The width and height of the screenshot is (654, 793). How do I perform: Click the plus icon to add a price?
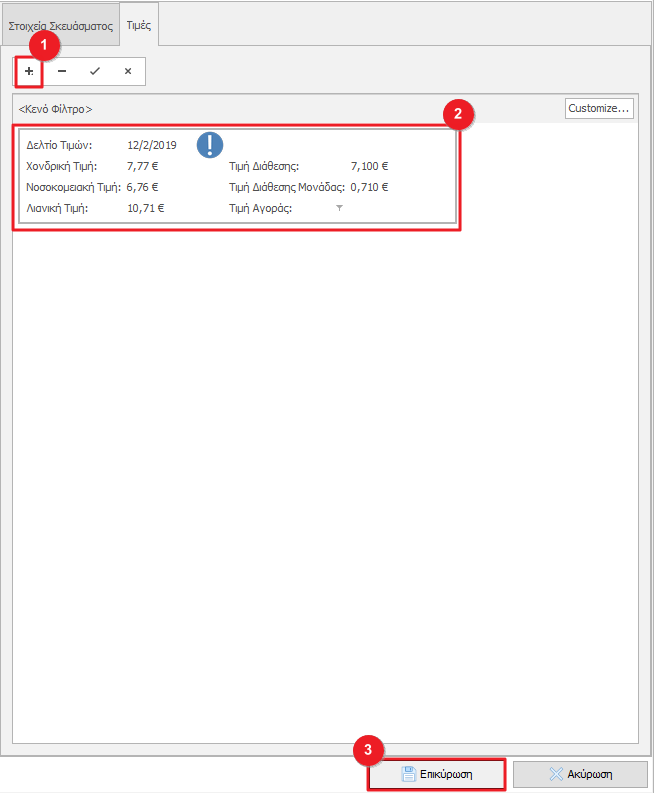[29, 72]
